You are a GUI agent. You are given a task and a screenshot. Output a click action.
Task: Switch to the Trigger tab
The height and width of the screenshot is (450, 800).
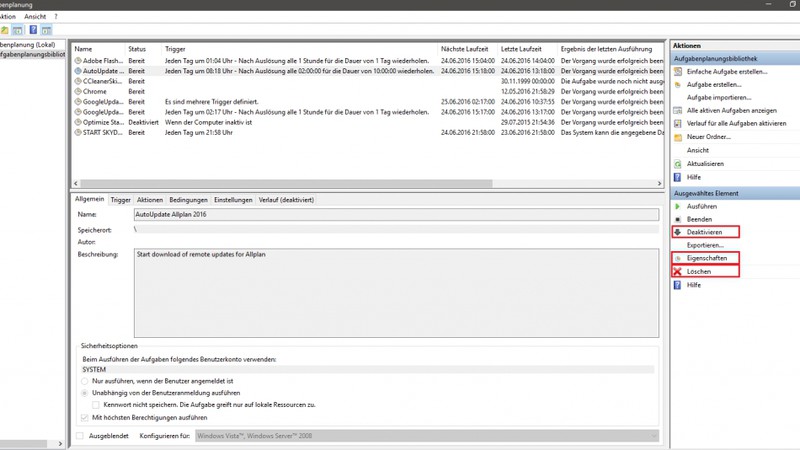(120, 200)
